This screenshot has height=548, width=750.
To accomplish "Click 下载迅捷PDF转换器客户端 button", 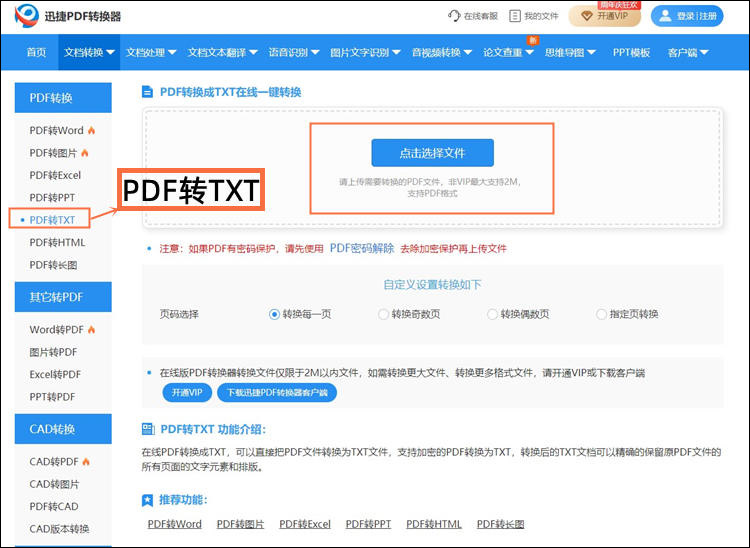I will (x=277, y=393).
